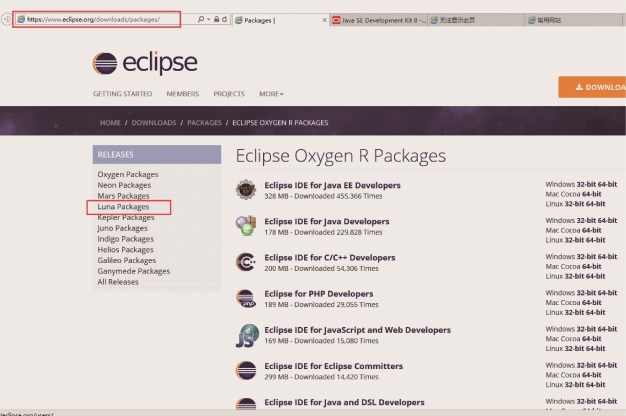Open Eclipse IDE for Java and DSL Developers
The width and height of the screenshot is (626, 416).
[344, 402]
